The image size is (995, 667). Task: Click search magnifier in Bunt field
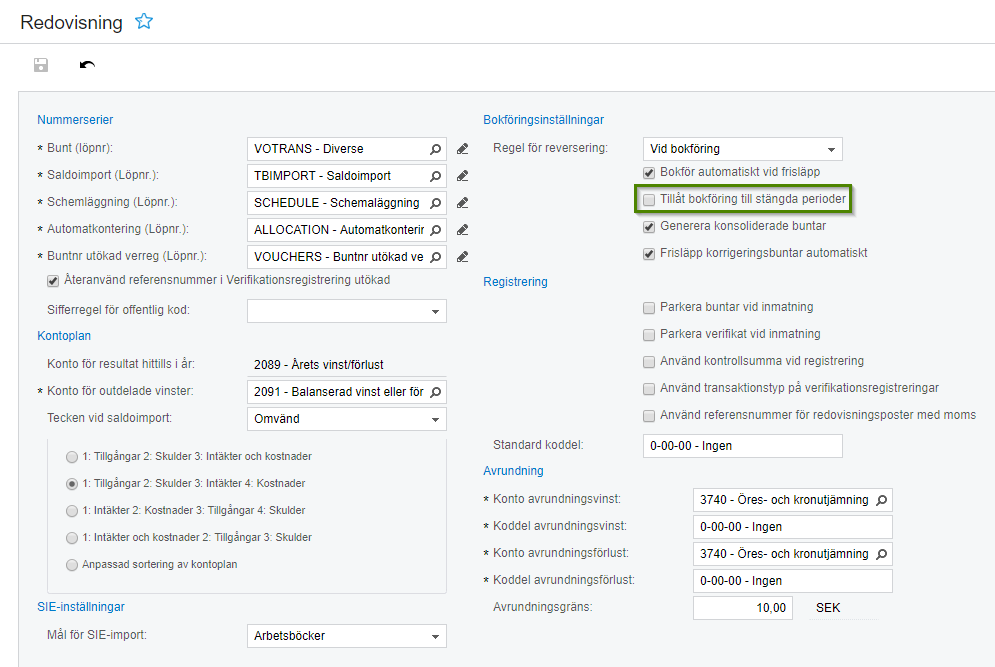[x=435, y=149]
